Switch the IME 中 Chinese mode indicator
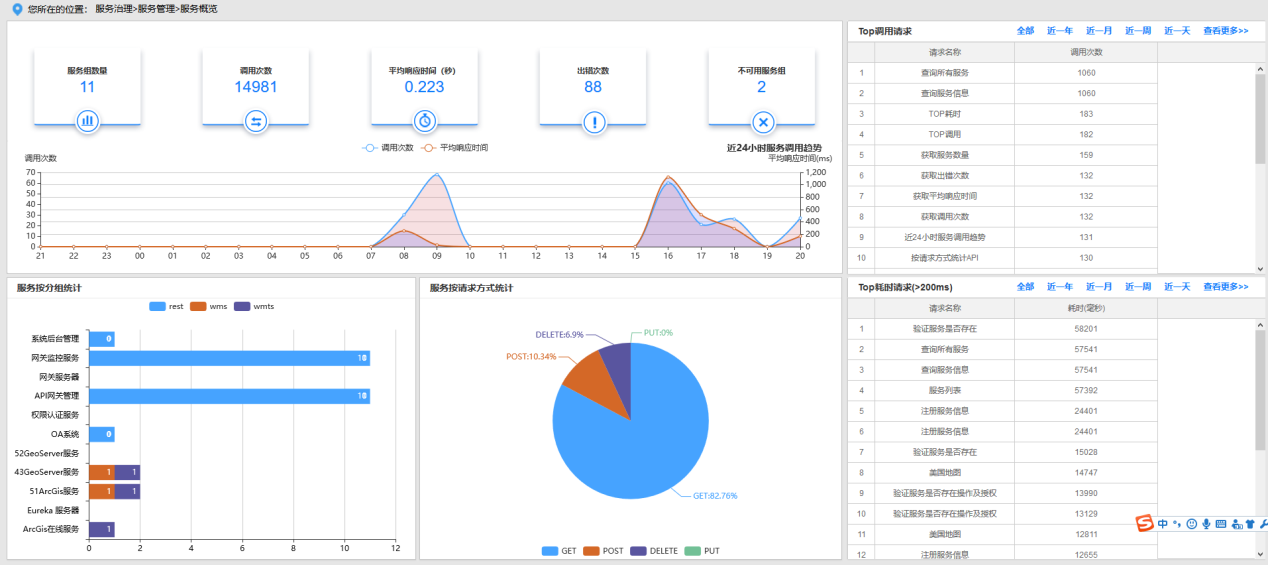The image size is (1268, 565). (x=1163, y=523)
